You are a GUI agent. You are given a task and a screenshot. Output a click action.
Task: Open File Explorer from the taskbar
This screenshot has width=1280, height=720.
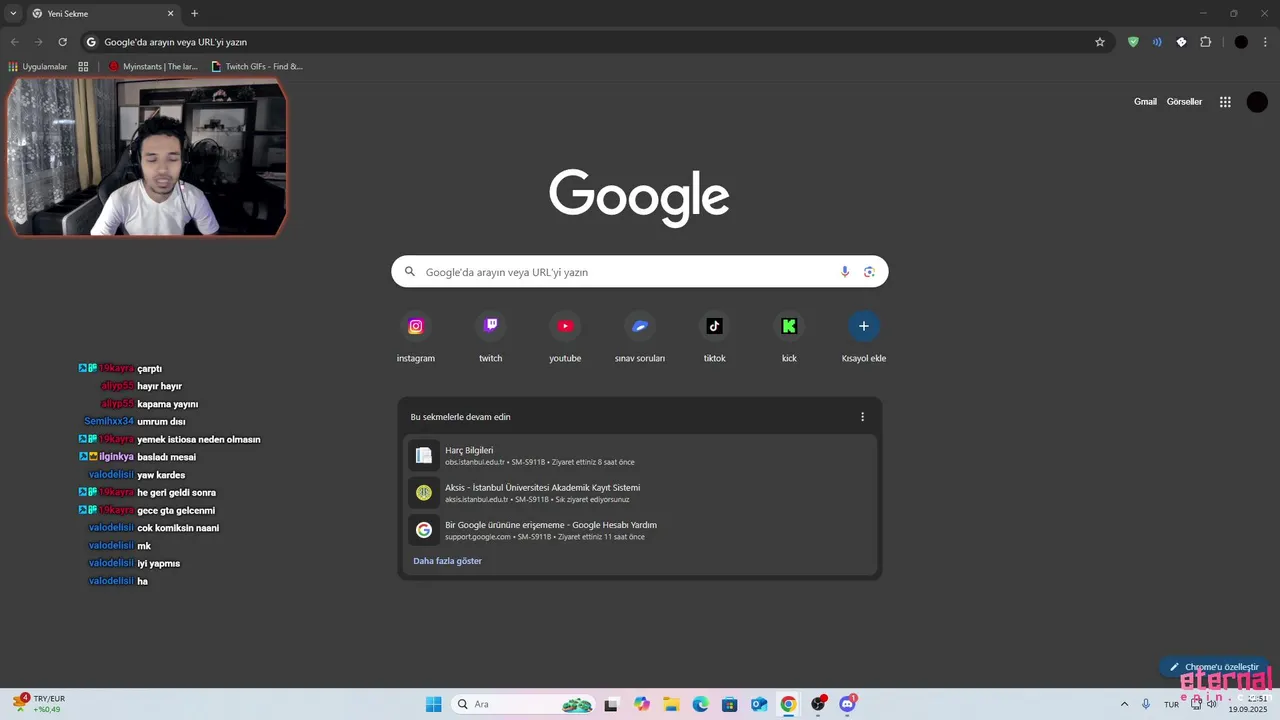(x=671, y=704)
